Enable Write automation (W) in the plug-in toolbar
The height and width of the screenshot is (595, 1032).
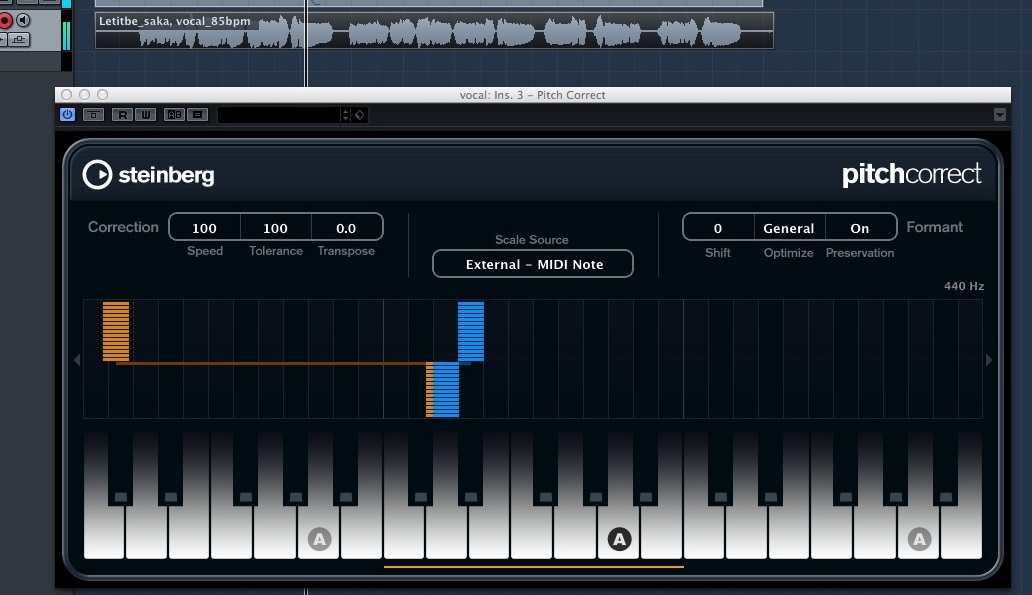coord(145,115)
